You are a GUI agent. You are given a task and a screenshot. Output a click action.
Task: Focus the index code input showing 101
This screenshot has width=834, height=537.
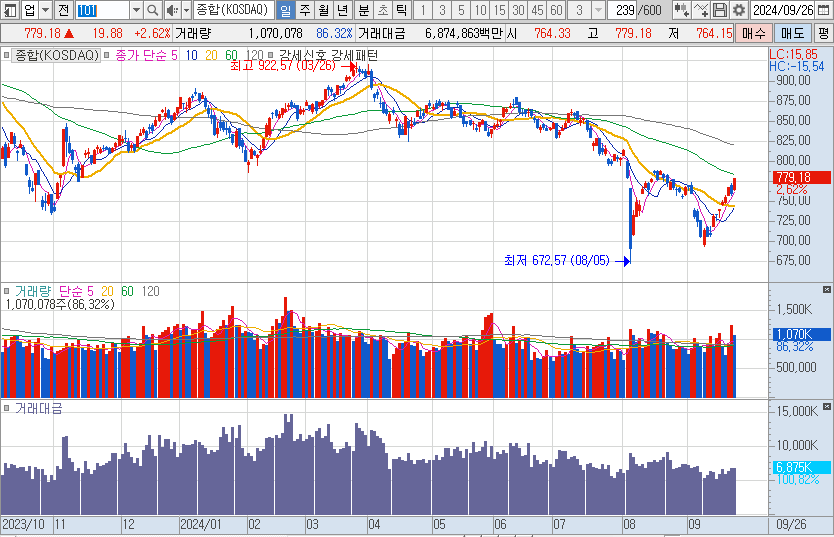point(102,10)
